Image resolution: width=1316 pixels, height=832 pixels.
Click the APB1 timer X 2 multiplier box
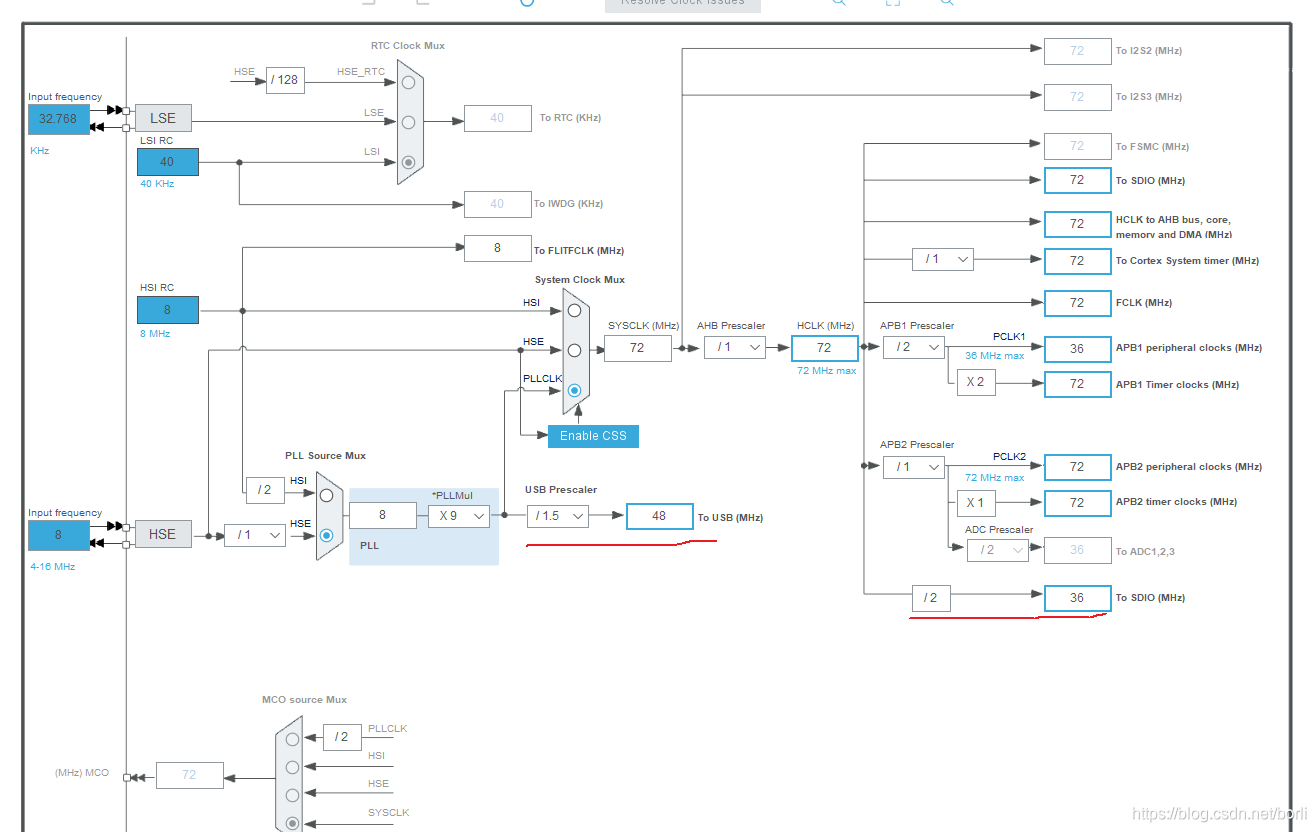976,382
